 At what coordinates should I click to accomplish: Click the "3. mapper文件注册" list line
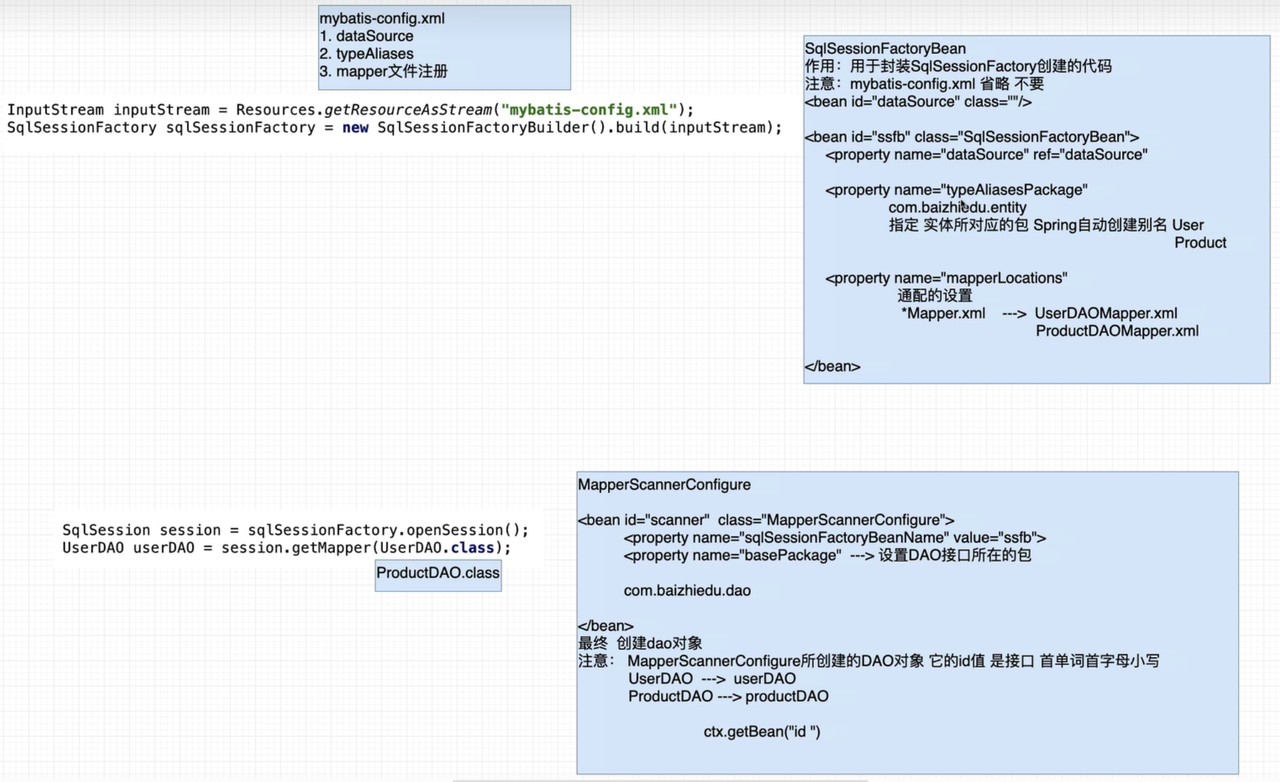[x=384, y=72]
